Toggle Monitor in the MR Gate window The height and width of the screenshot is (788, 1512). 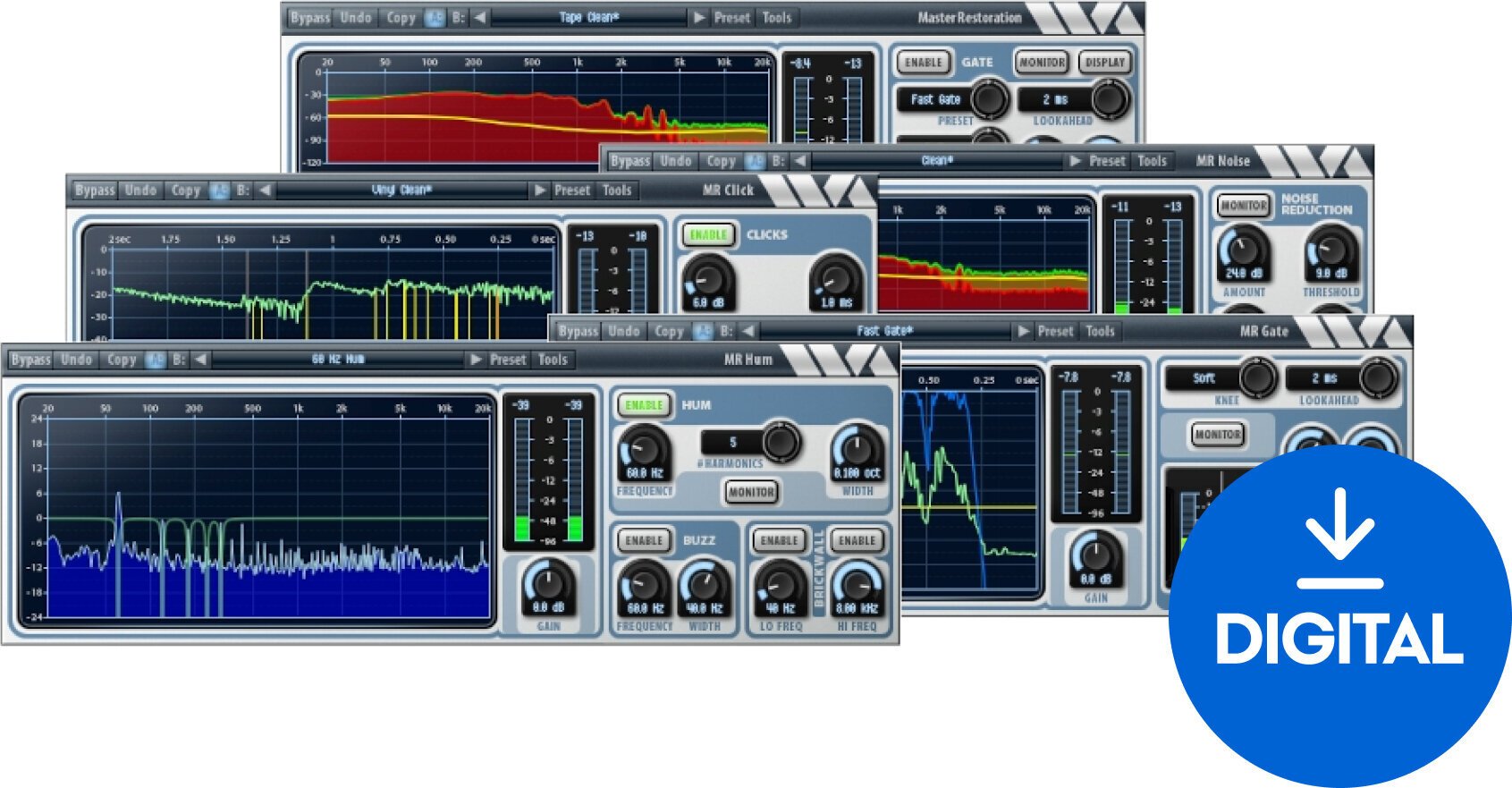(1217, 435)
